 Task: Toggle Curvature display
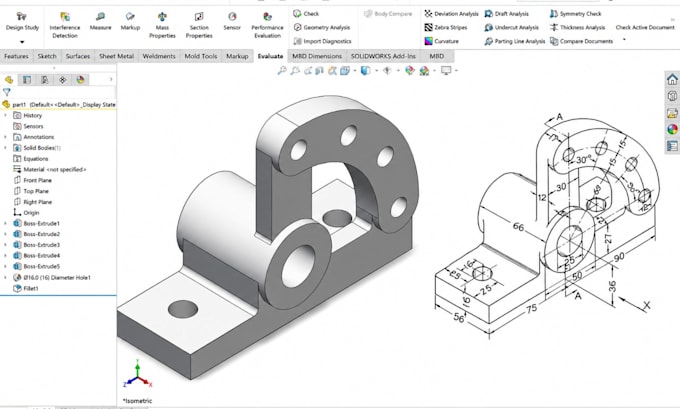point(441,41)
